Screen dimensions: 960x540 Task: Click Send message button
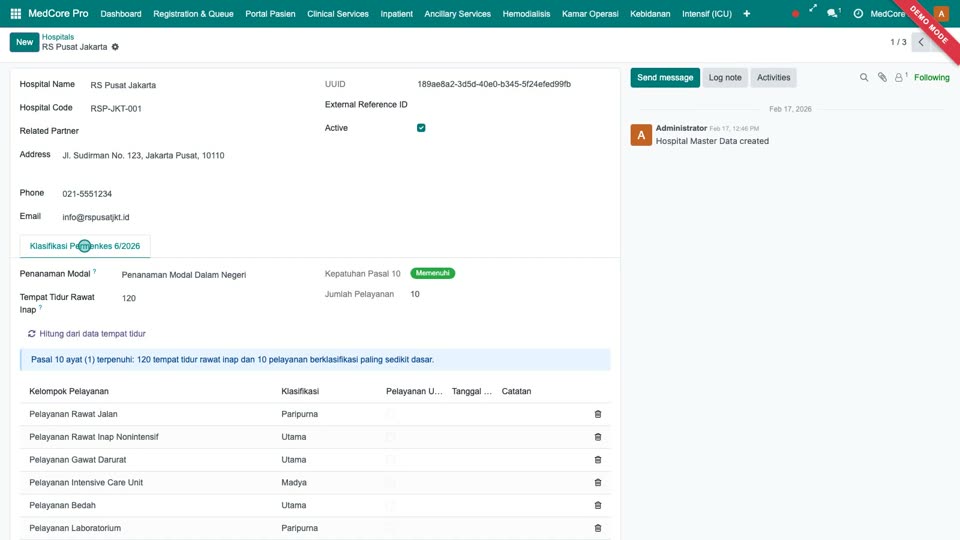tap(665, 78)
